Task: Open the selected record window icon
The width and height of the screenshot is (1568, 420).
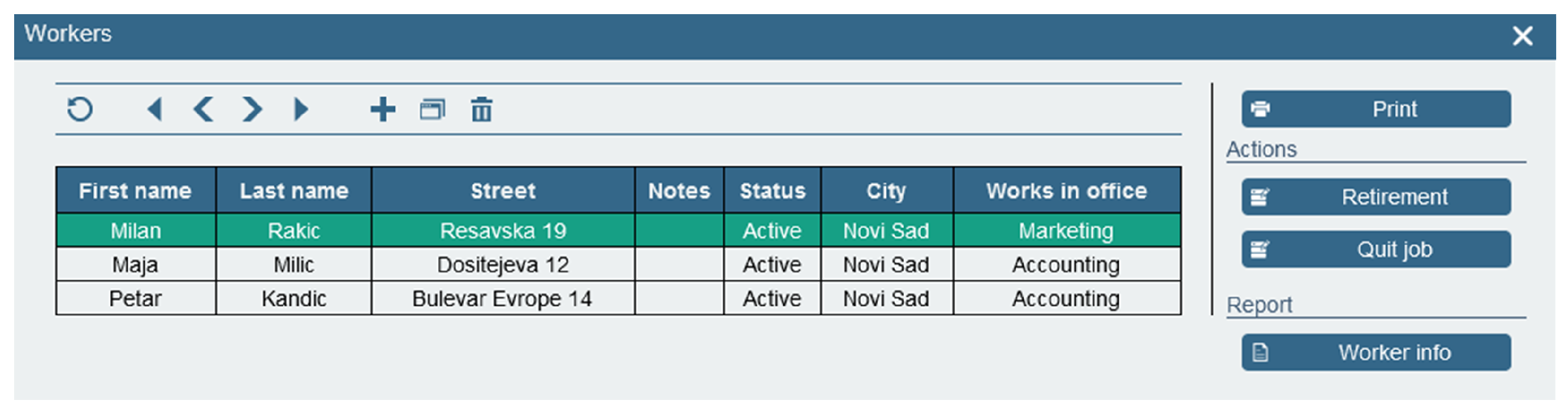Action: [x=432, y=110]
